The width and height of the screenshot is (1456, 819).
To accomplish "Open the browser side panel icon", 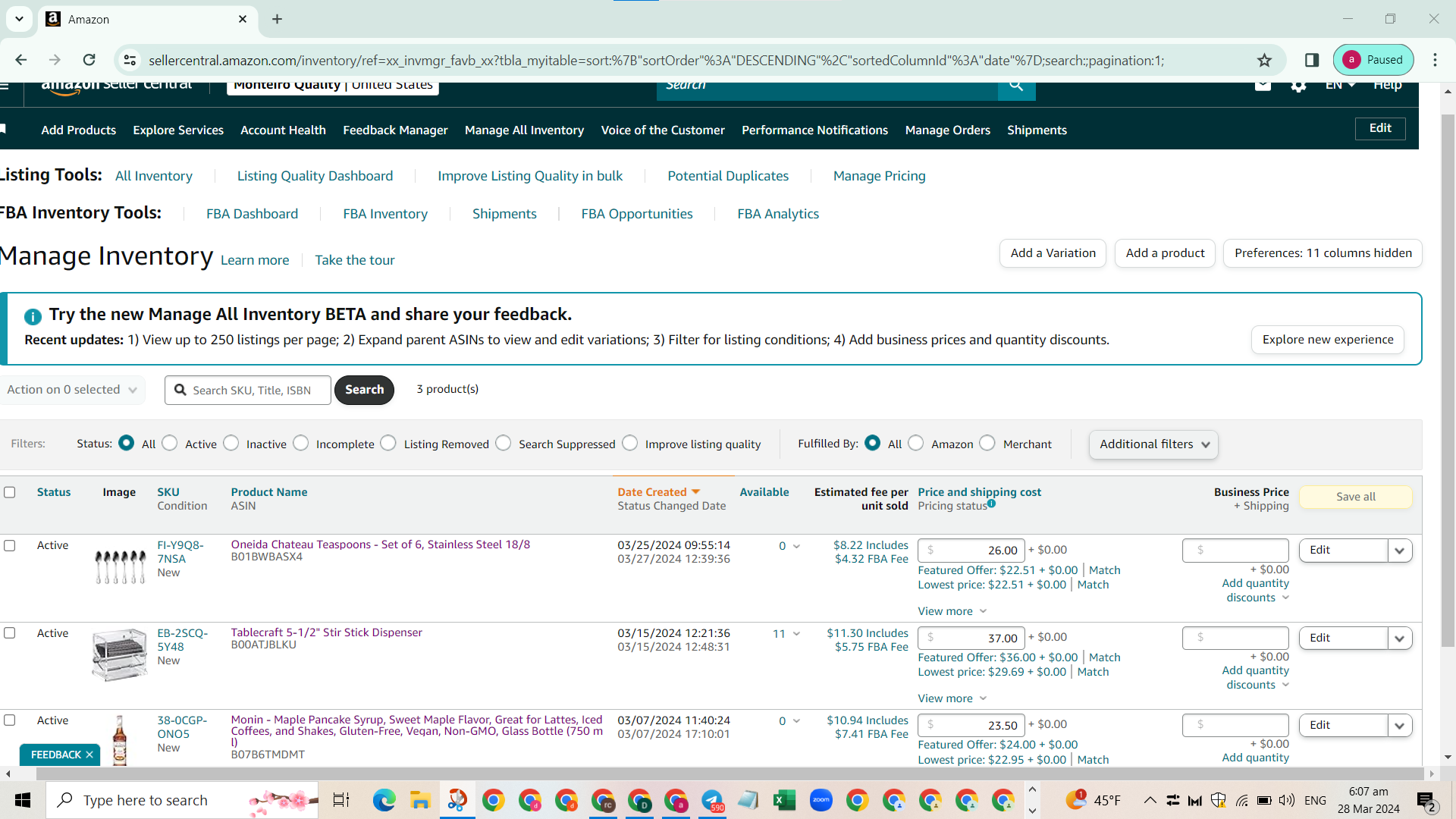I will pos(1312,60).
